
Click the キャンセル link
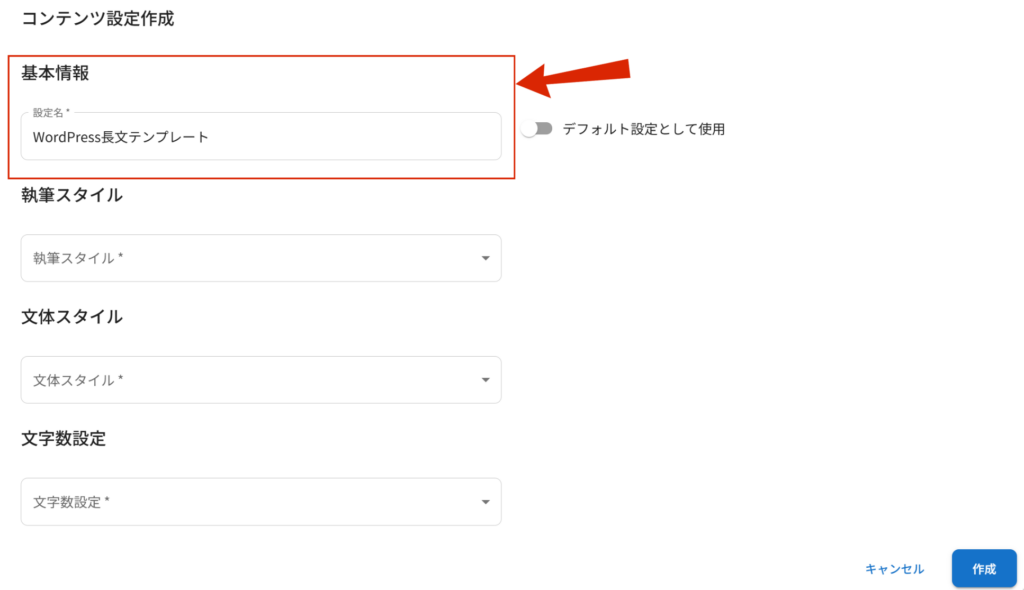[894, 569]
